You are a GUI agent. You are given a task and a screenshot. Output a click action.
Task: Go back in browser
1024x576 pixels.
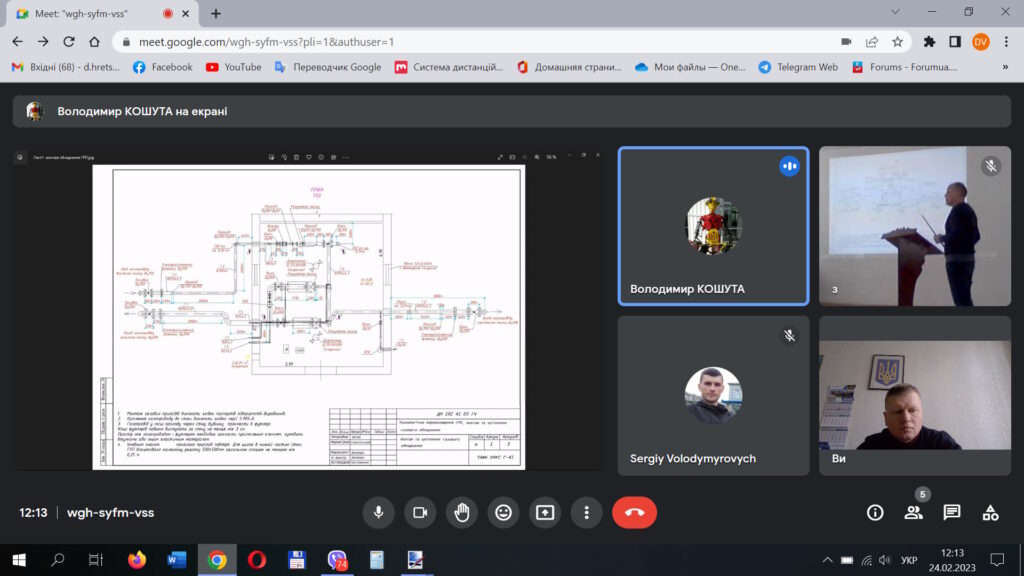pyautogui.click(x=18, y=42)
